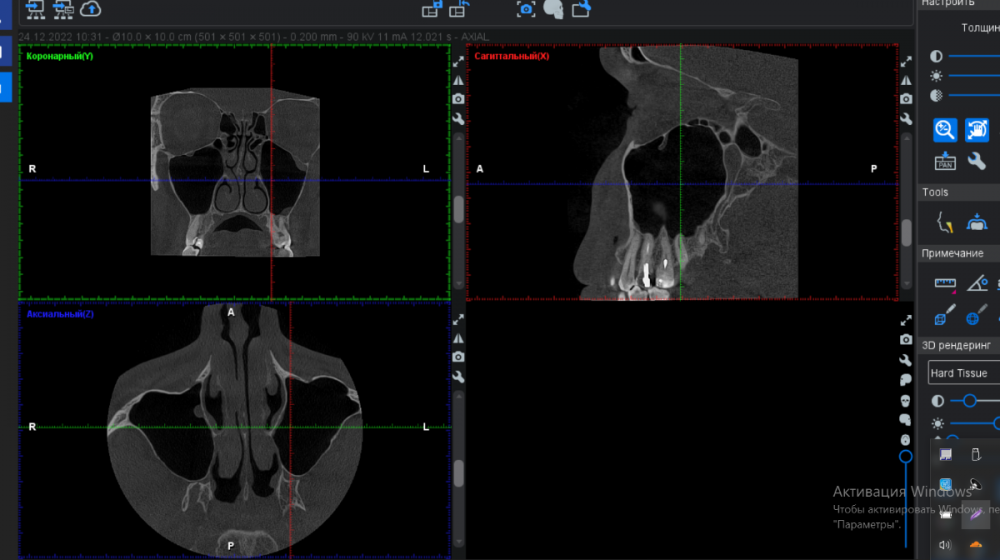Toggle the hand rotate tool in adjust panel
The width and height of the screenshot is (1000, 560).
pyautogui.click(x=977, y=129)
